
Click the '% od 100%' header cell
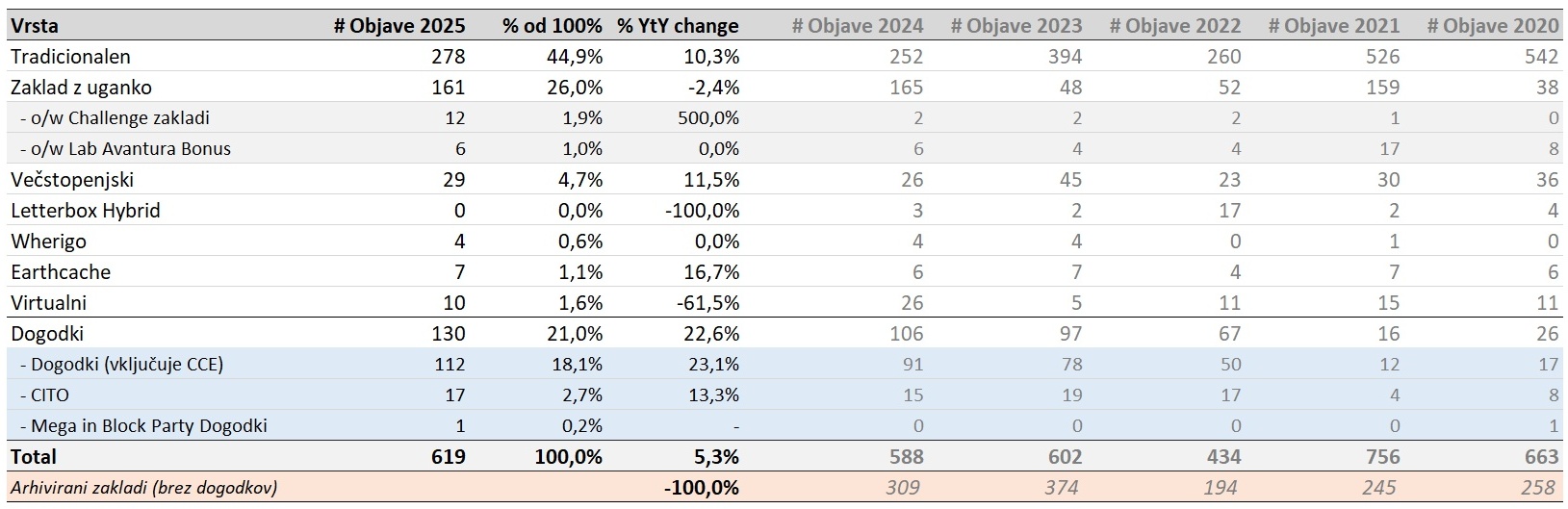[x=552, y=26]
